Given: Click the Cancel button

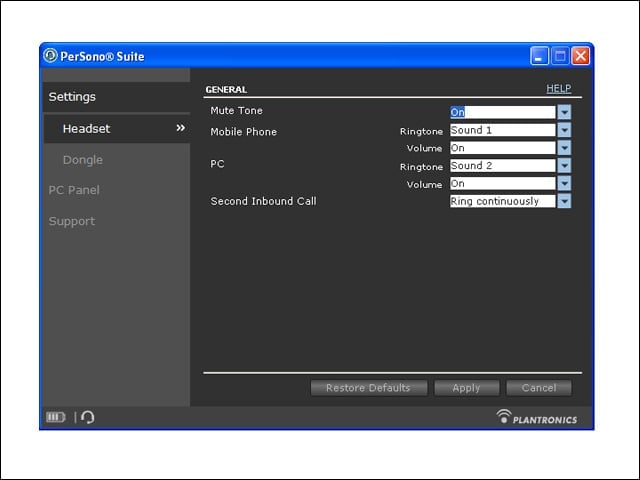Looking at the screenshot, I should click(539, 388).
